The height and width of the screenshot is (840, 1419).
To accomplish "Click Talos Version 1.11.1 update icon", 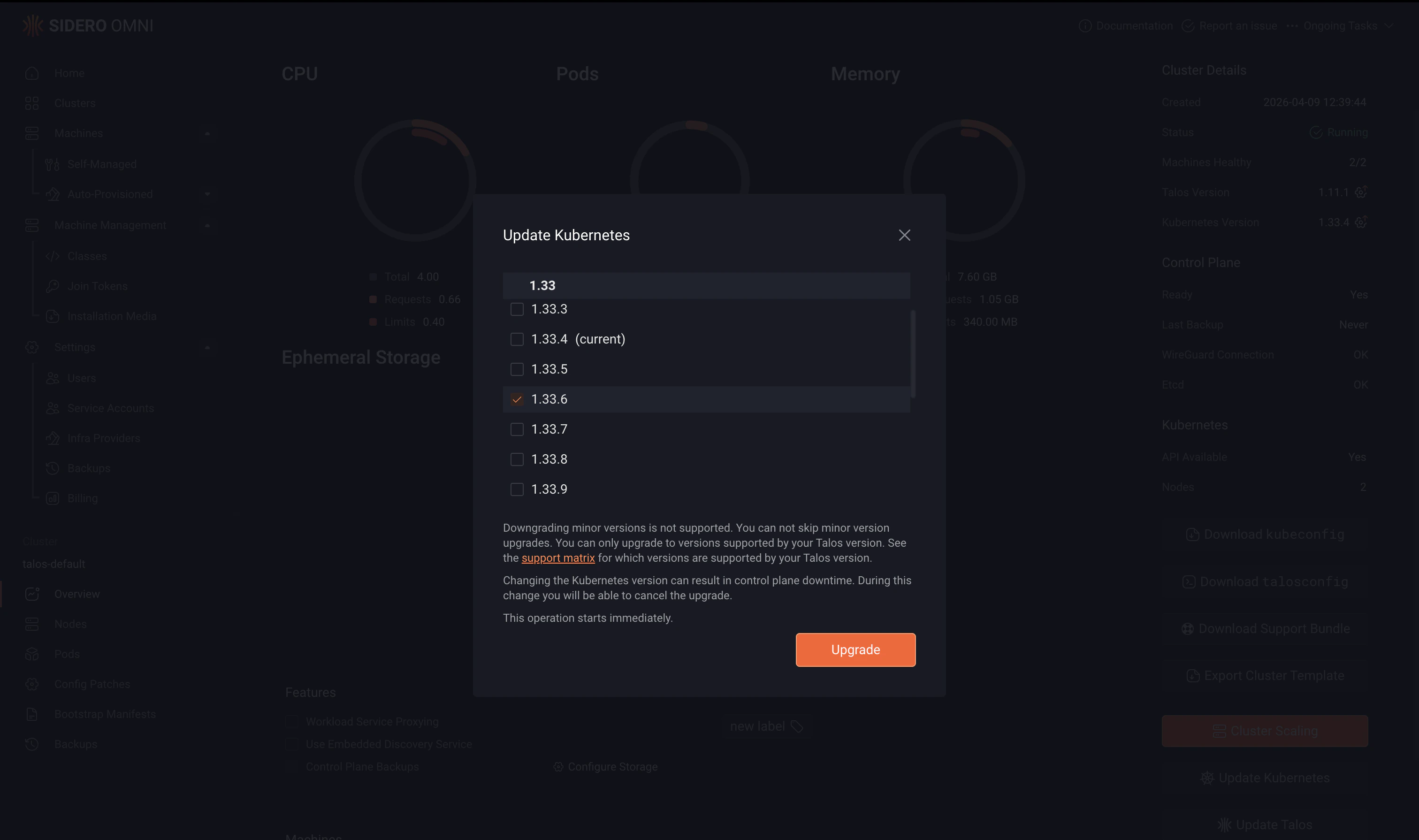I will 1361,192.
